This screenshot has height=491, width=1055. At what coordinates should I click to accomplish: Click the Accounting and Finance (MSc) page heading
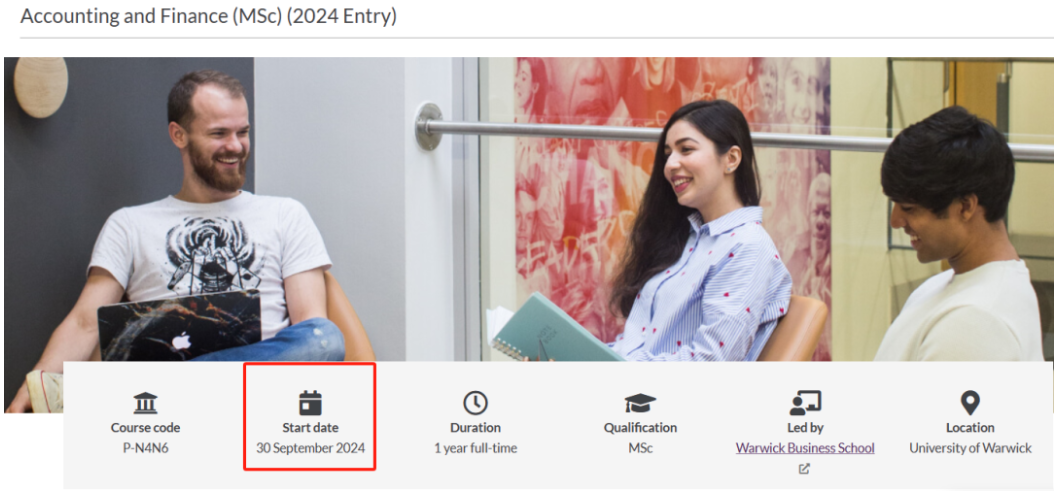tap(209, 17)
